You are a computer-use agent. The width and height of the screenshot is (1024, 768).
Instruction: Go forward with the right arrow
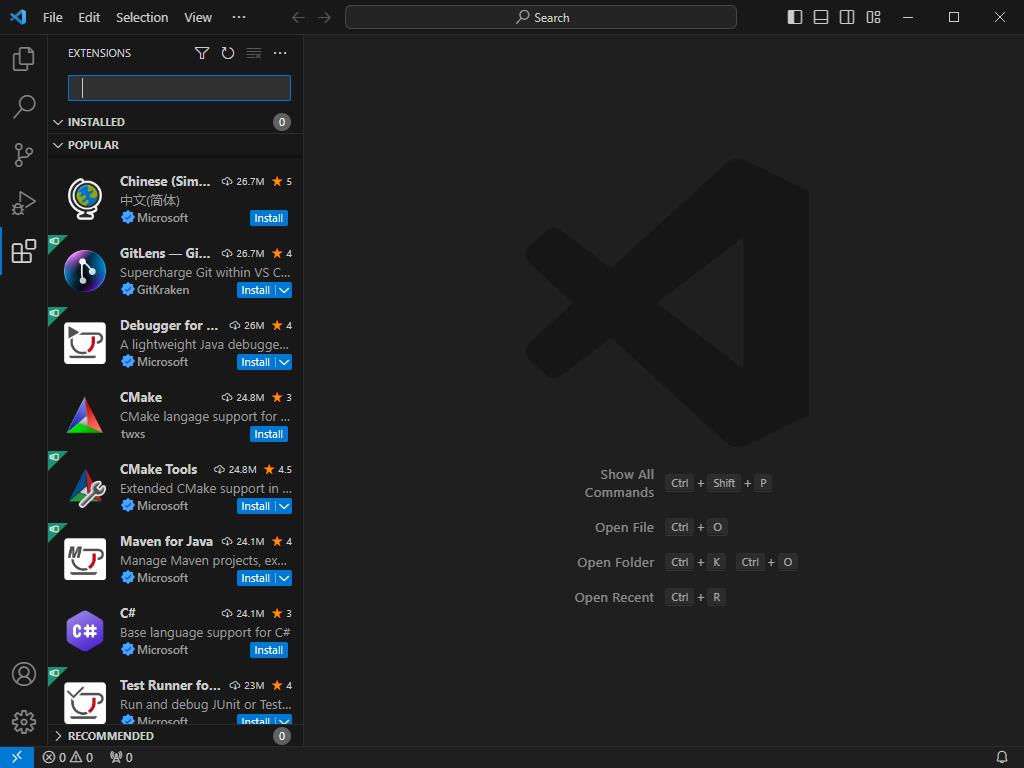click(x=325, y=17)
